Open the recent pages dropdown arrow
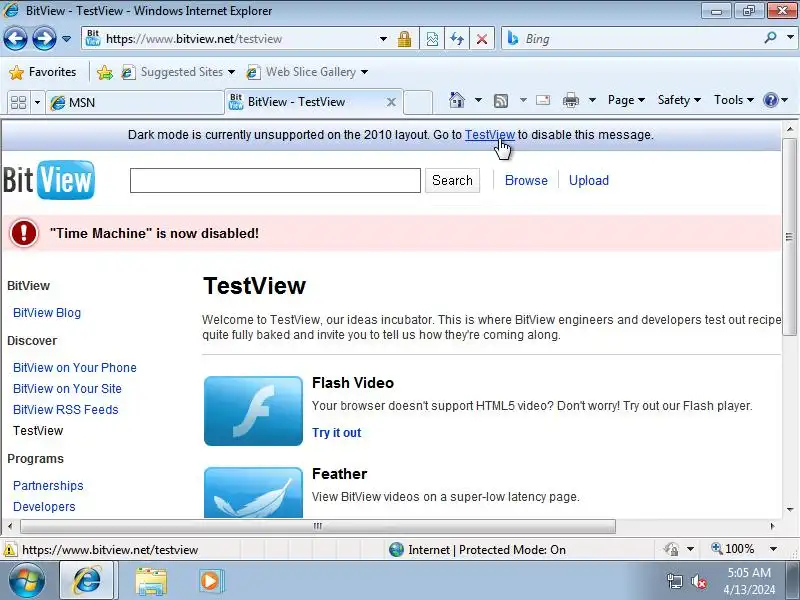Viewport: 800px width, 600px height. coord(66,39)
